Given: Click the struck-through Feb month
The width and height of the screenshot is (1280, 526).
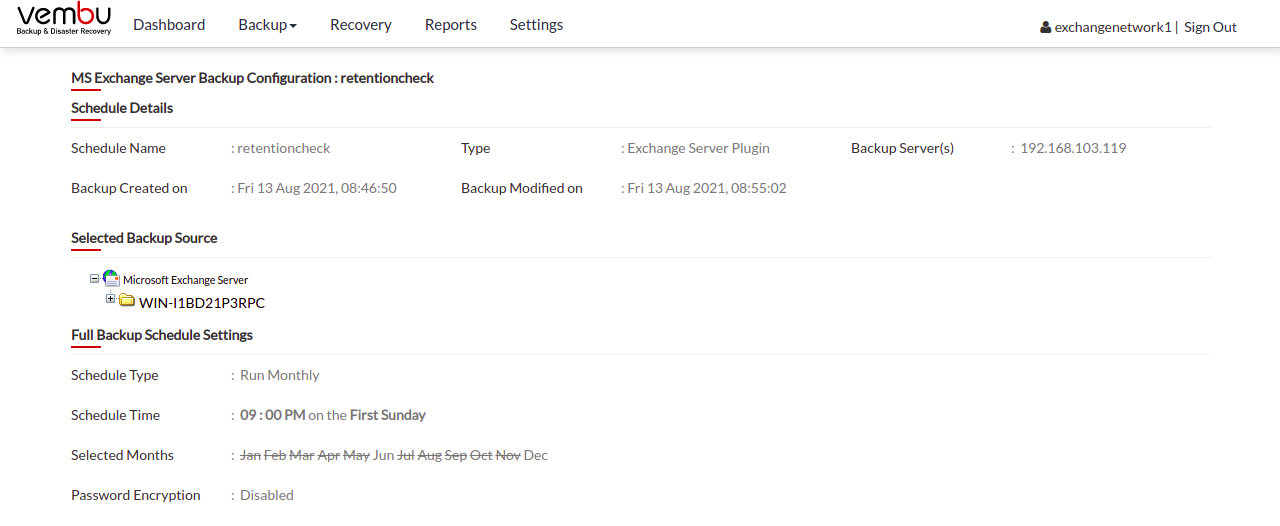Looking at the screenshot, I should tap(275, 455).
